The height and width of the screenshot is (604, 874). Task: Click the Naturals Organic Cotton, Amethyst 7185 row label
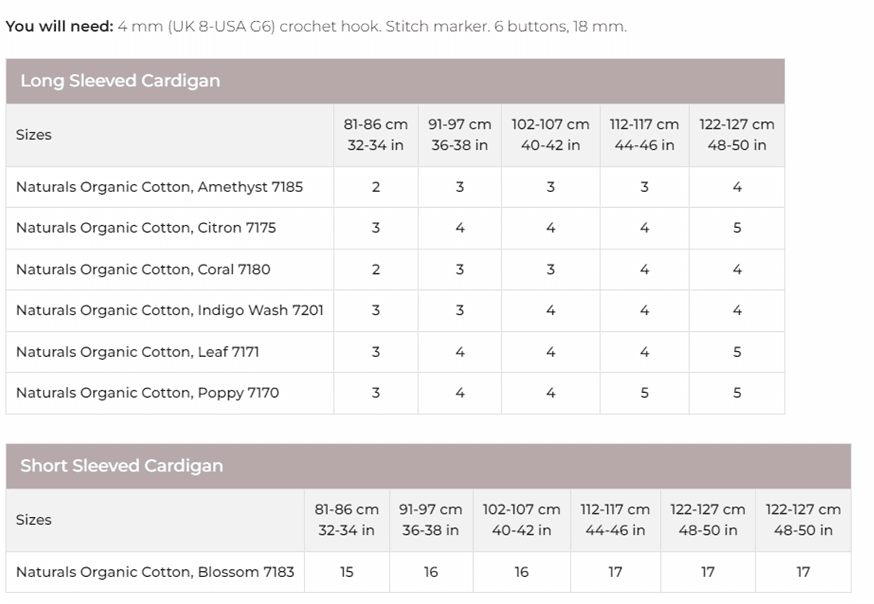click(x=152, y=187)
